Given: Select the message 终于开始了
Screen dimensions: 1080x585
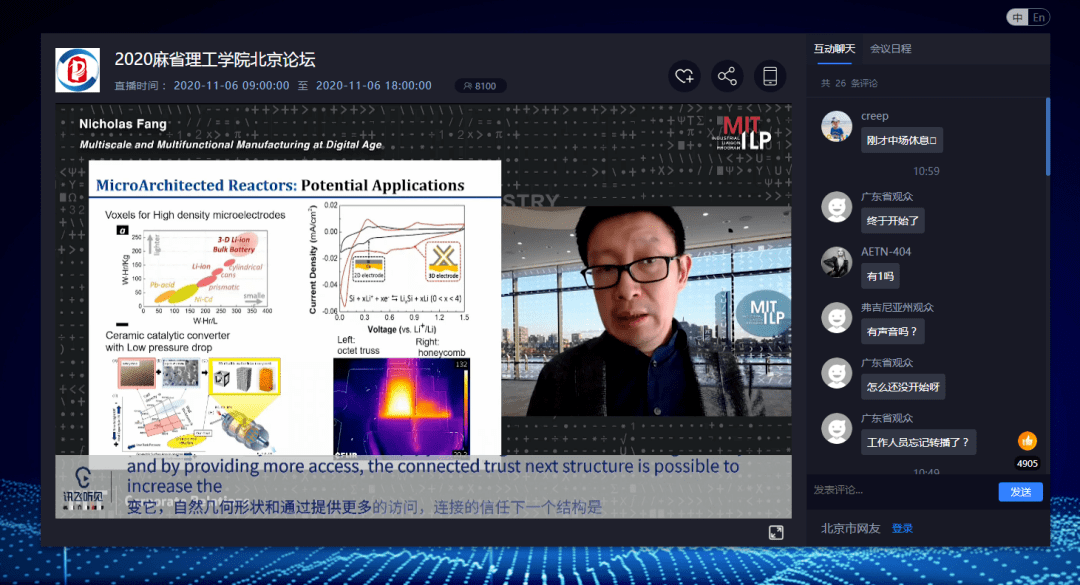Looking at the screenshot, I should 893,221.
